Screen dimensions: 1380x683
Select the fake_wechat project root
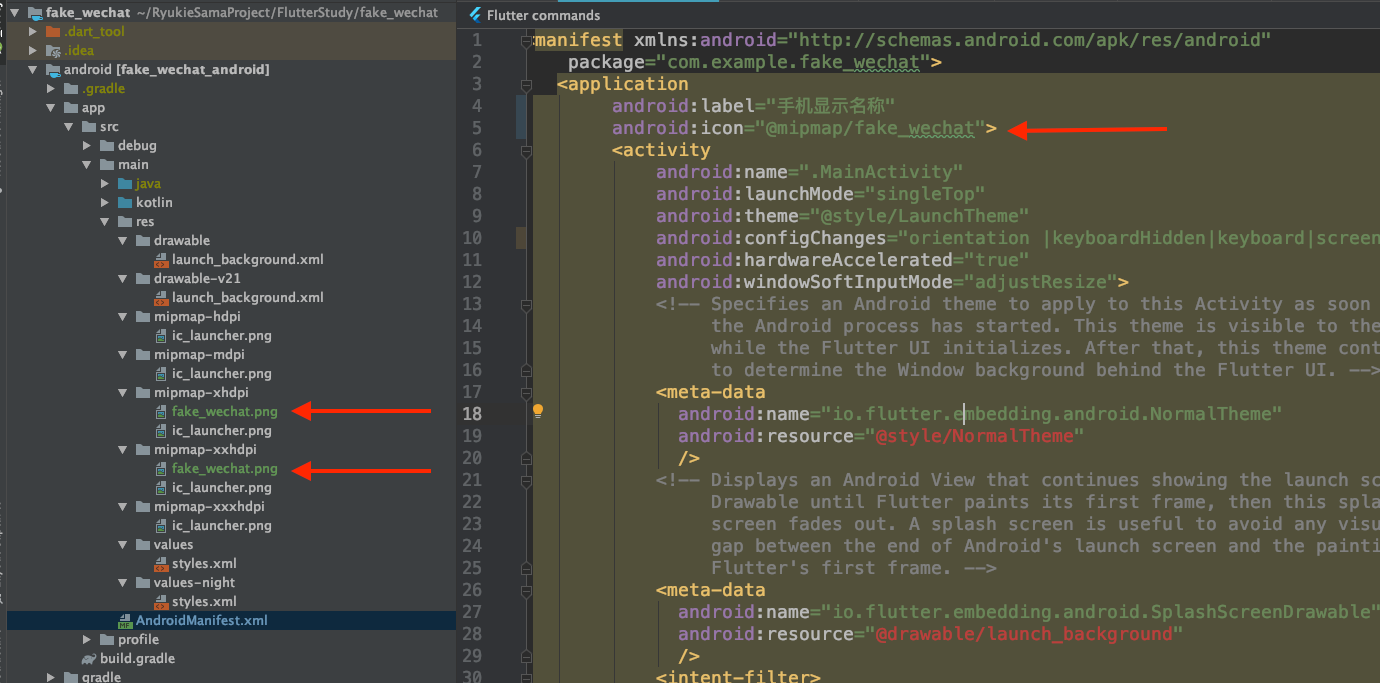pos(89,13)
